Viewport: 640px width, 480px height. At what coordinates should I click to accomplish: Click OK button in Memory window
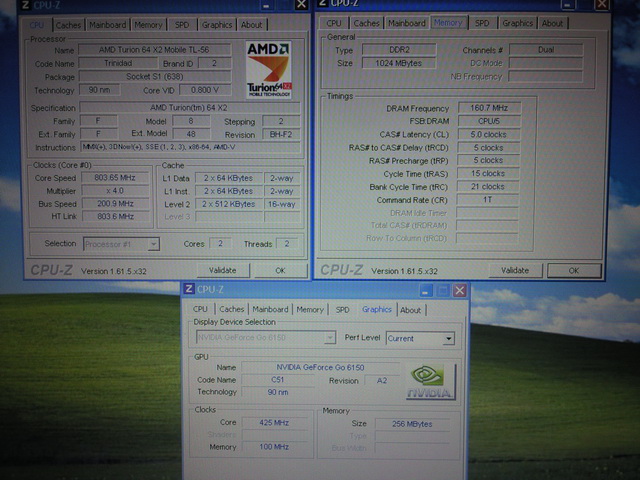[574, 270]
